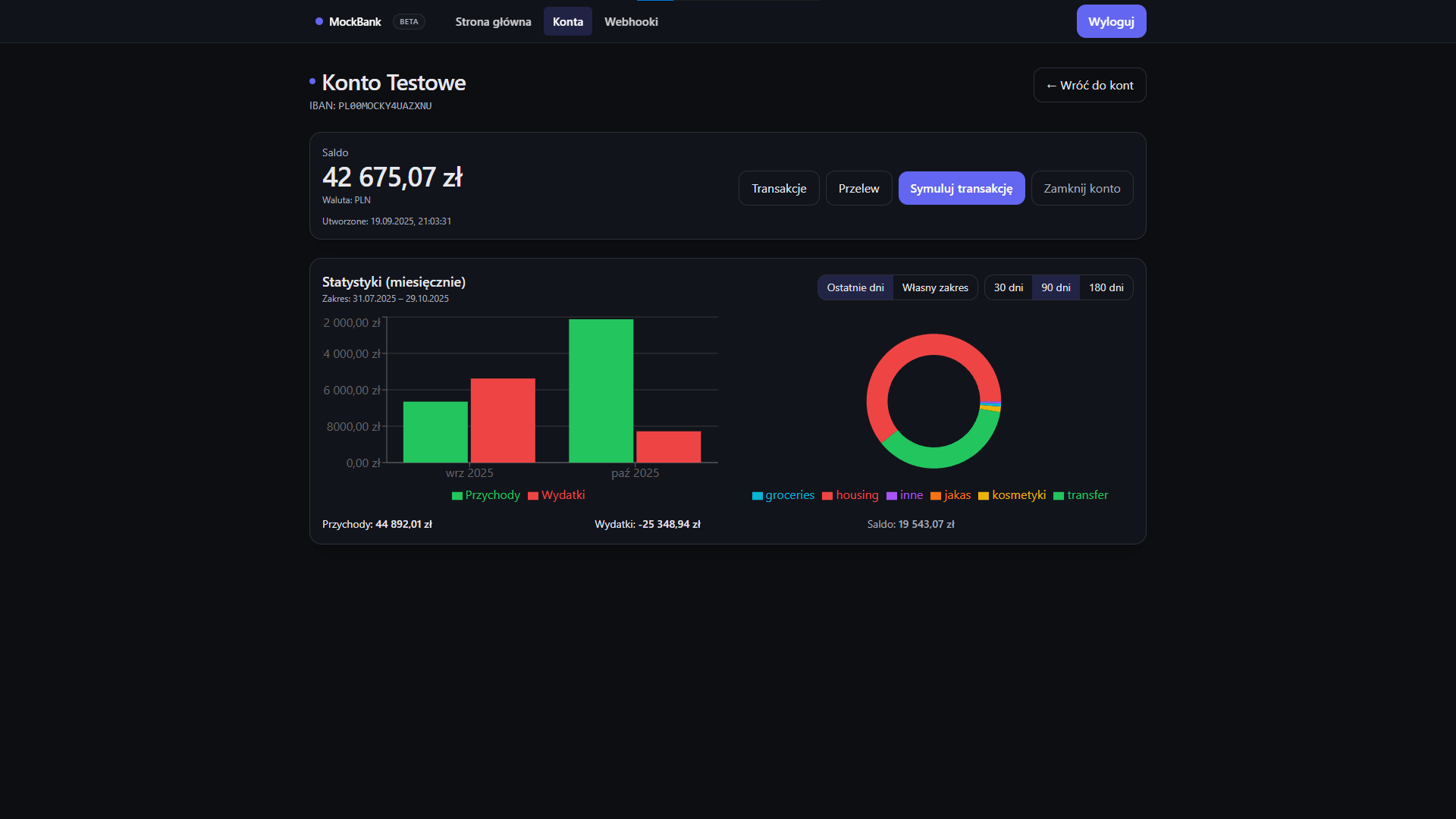This screenshot has width=1456, height=819.
Task: Select the 30 dni period
Action: click(x=1009, y=287)
